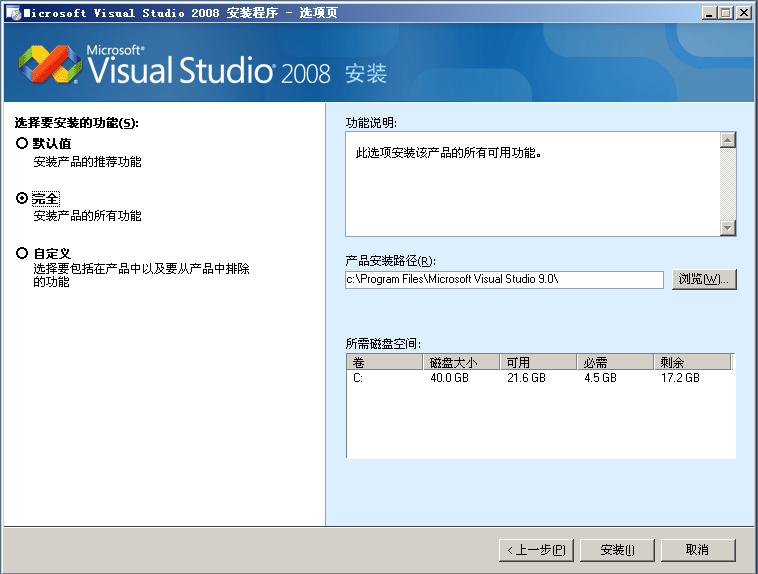
Task: Select the 默认值 radio button
Action: [x=22, y=143]
